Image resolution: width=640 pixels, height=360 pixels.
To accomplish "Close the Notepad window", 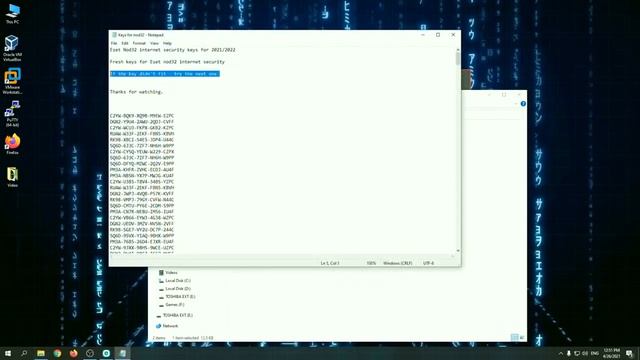I will point(453,35).
